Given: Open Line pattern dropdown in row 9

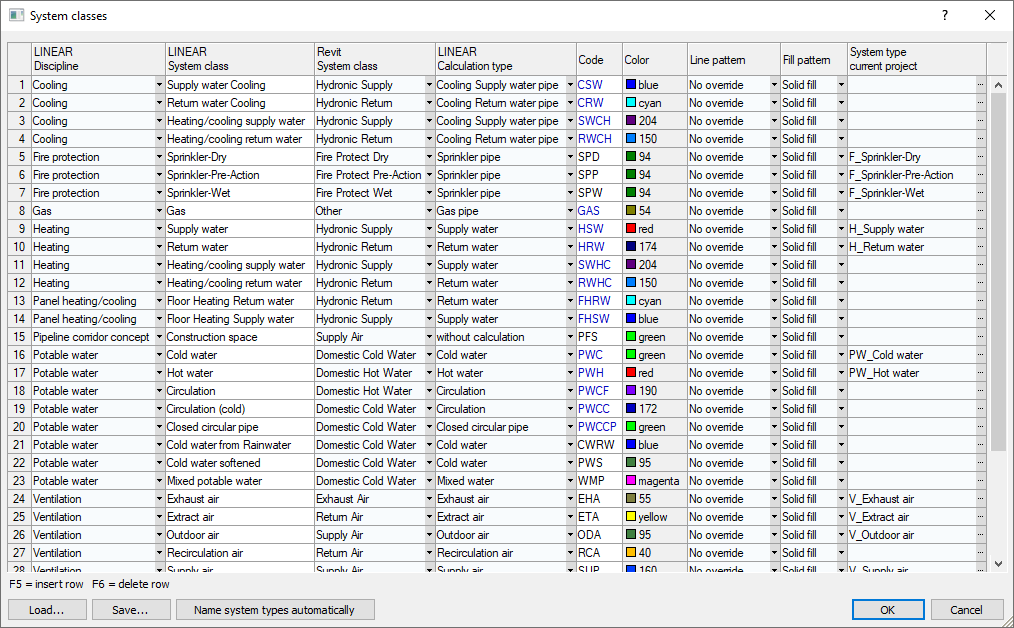Looking at the screenshot, I should point(774,229).
